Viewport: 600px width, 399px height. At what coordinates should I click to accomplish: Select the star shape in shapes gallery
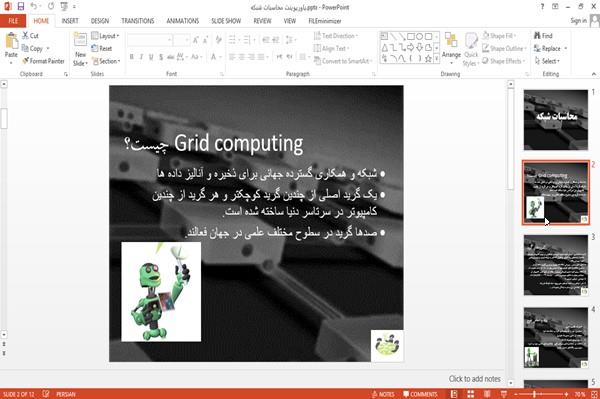coord(428,59)
